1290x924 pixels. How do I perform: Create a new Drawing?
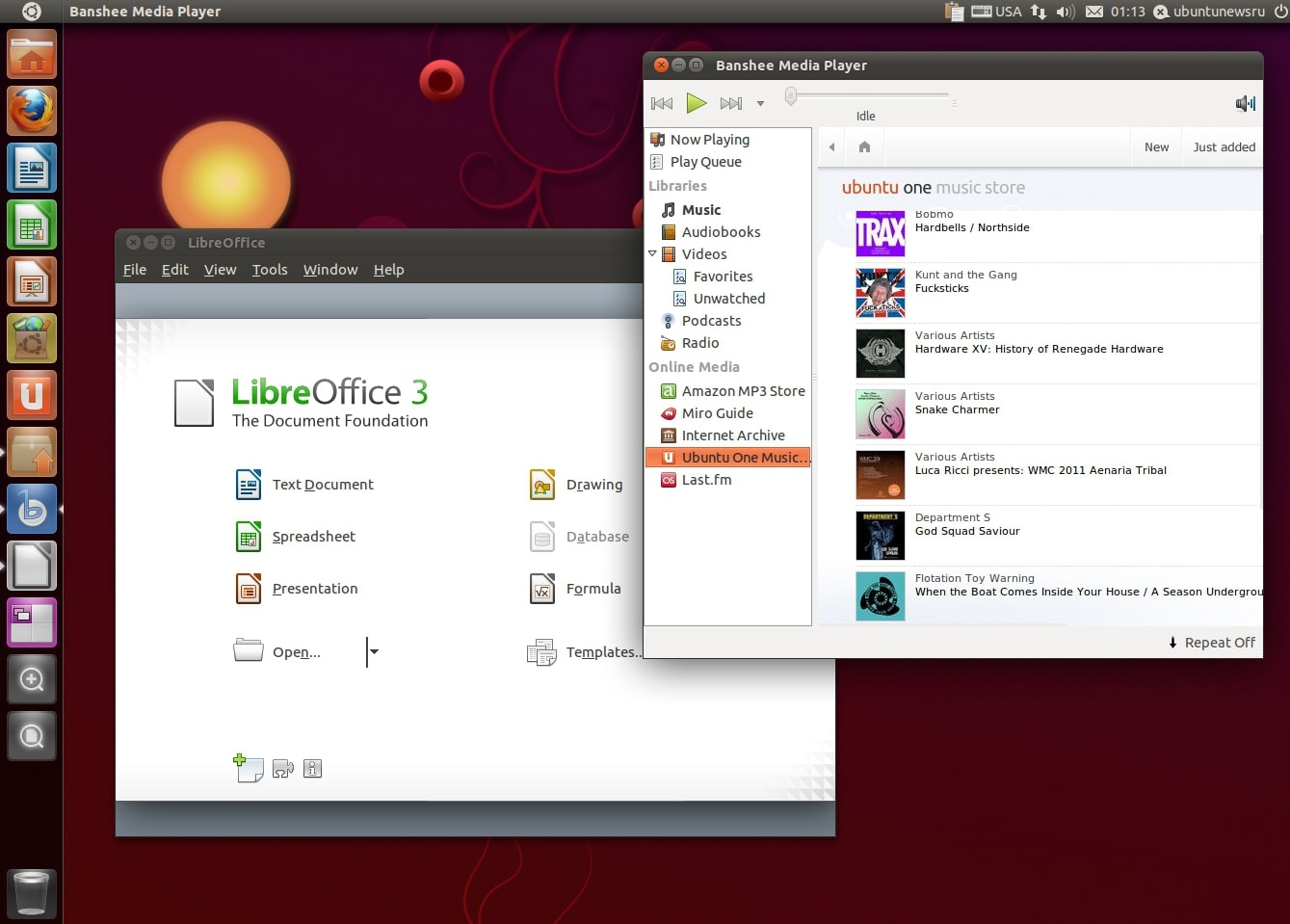[576, 485]
